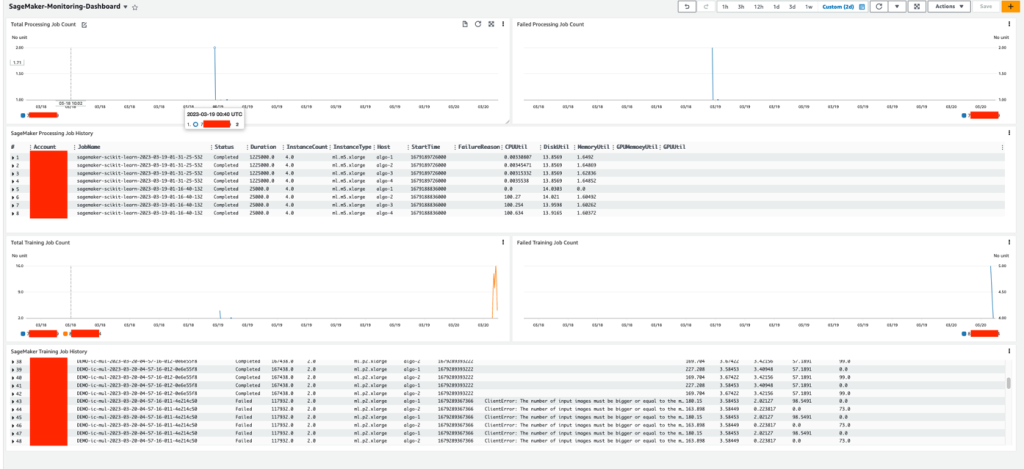Click the undo arrow in top toolbar
The height and width of the screenshot is (469, 1024).
(688, 7)
